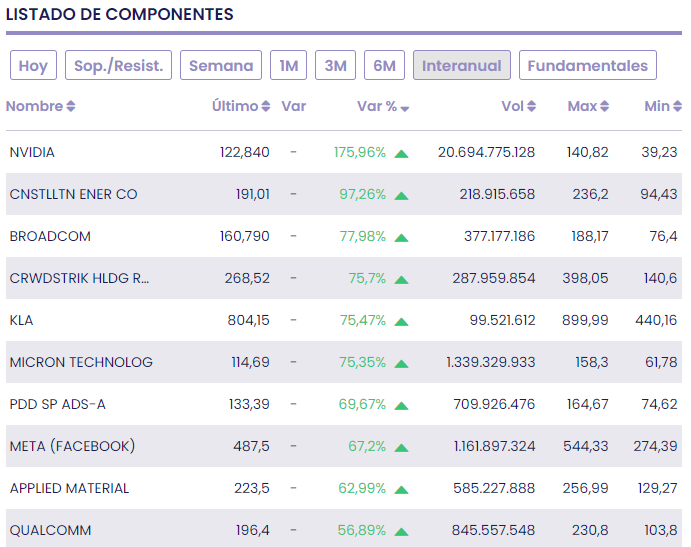Screen dimensions: 691x547
Task: Click green up arrow in NVIDIA row
Action: point(401,153)
